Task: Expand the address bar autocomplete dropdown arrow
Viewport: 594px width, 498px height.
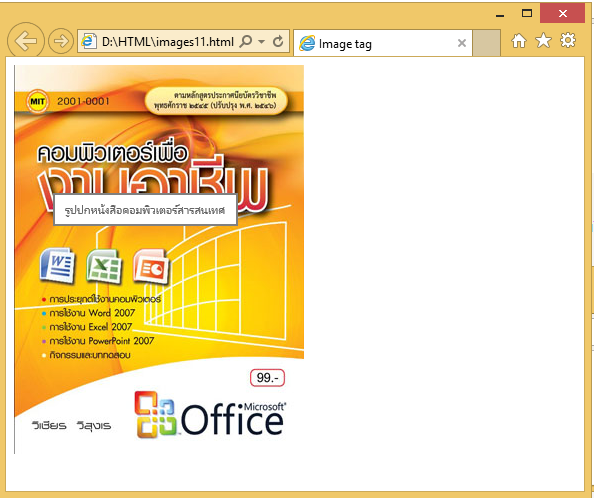Action: click(261, 41)
